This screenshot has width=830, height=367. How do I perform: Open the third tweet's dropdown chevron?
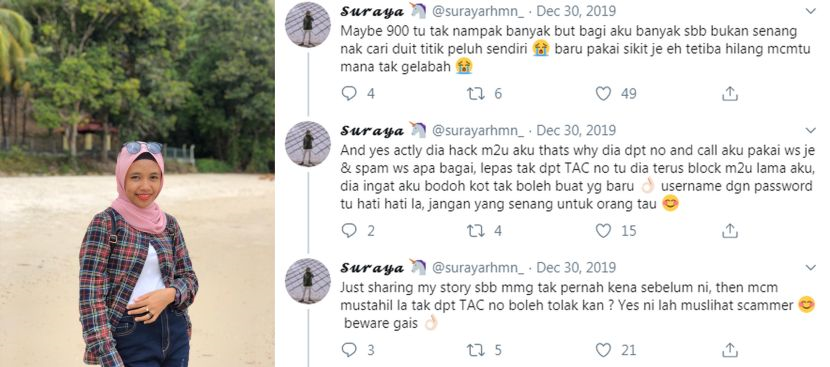coord(810,267)
